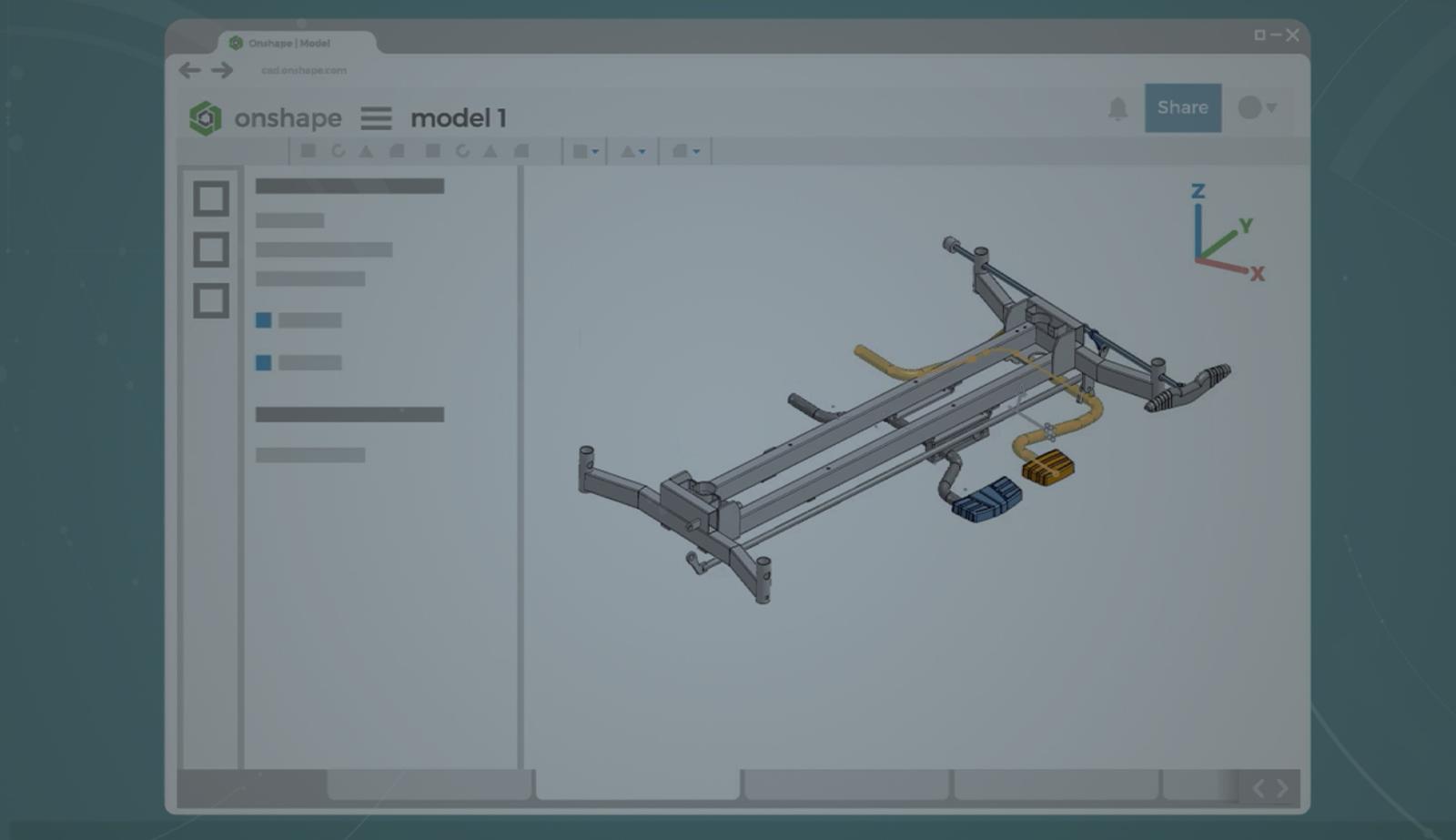Open the first toolbar dropdown arrow

pyautogui.click(x=595, y=151)
